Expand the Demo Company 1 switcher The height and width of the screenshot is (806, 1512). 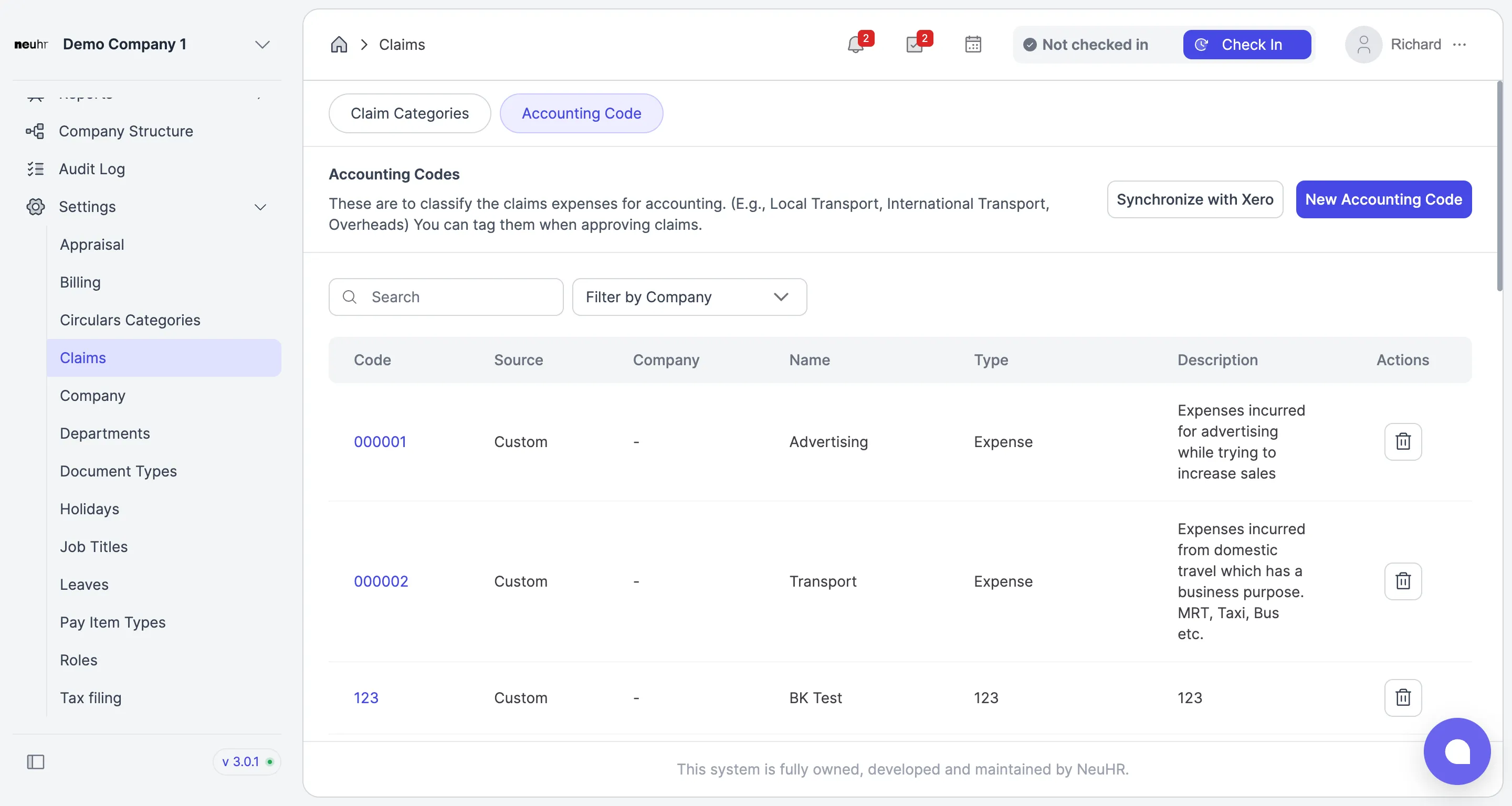point(262,45)
